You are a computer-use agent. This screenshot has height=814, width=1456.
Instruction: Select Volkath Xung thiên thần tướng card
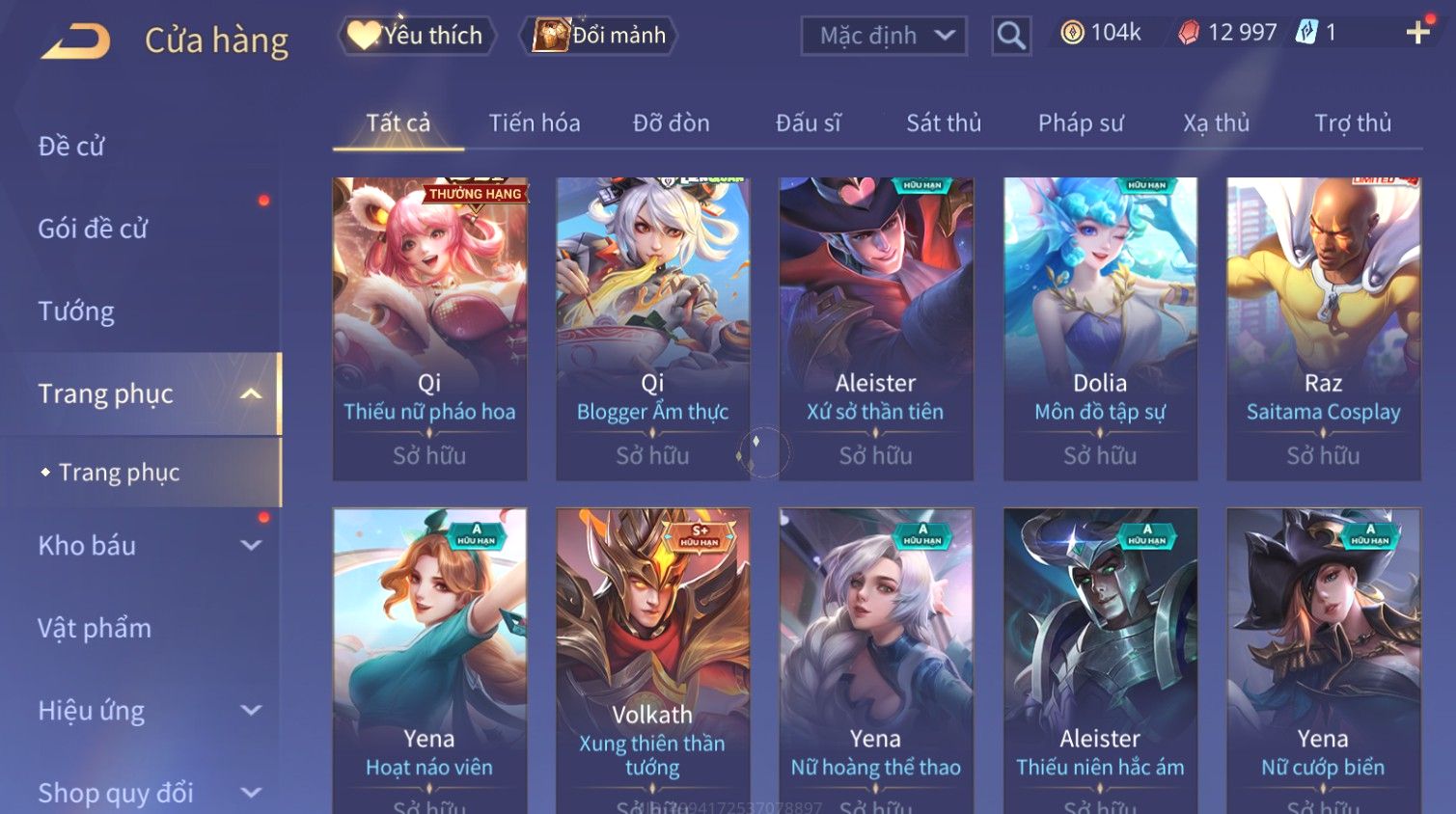[652, 661]
